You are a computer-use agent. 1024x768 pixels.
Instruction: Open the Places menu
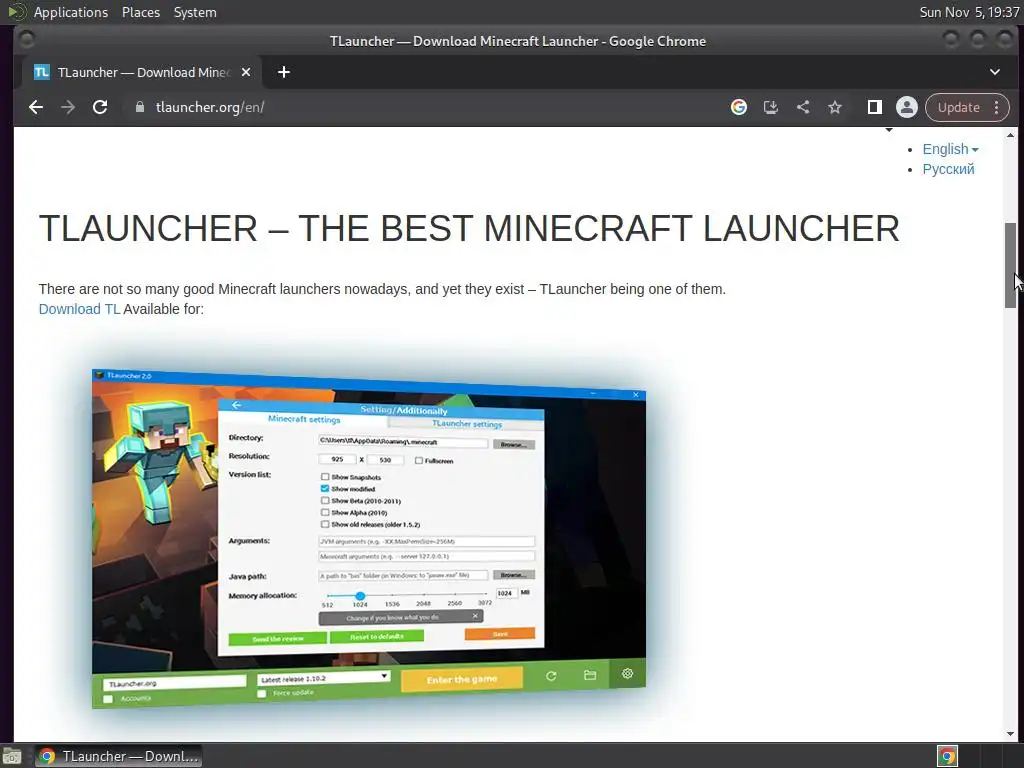click(140, 12)
